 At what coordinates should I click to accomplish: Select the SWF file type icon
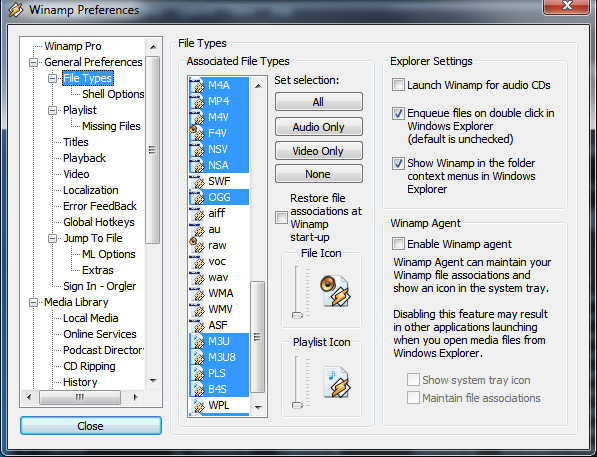click(x=197, y=181)
